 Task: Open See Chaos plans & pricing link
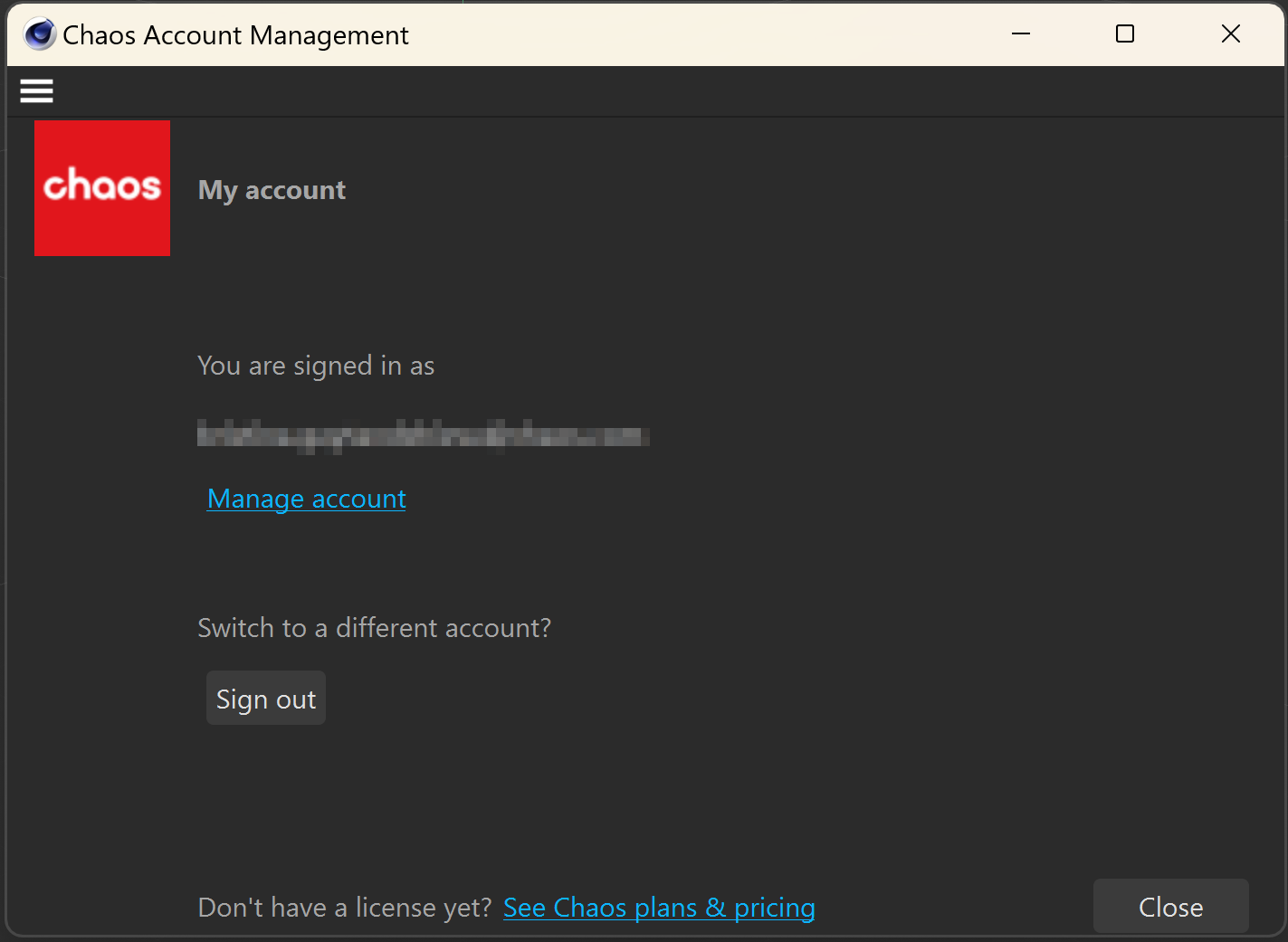[659, 908]
